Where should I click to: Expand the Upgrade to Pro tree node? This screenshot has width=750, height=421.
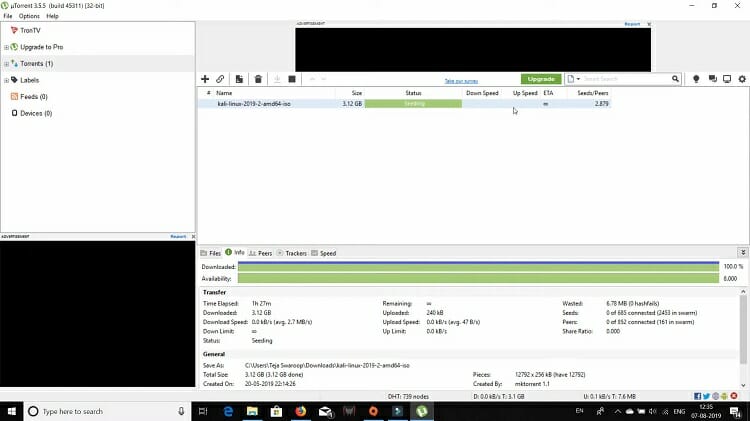[6, 47]
